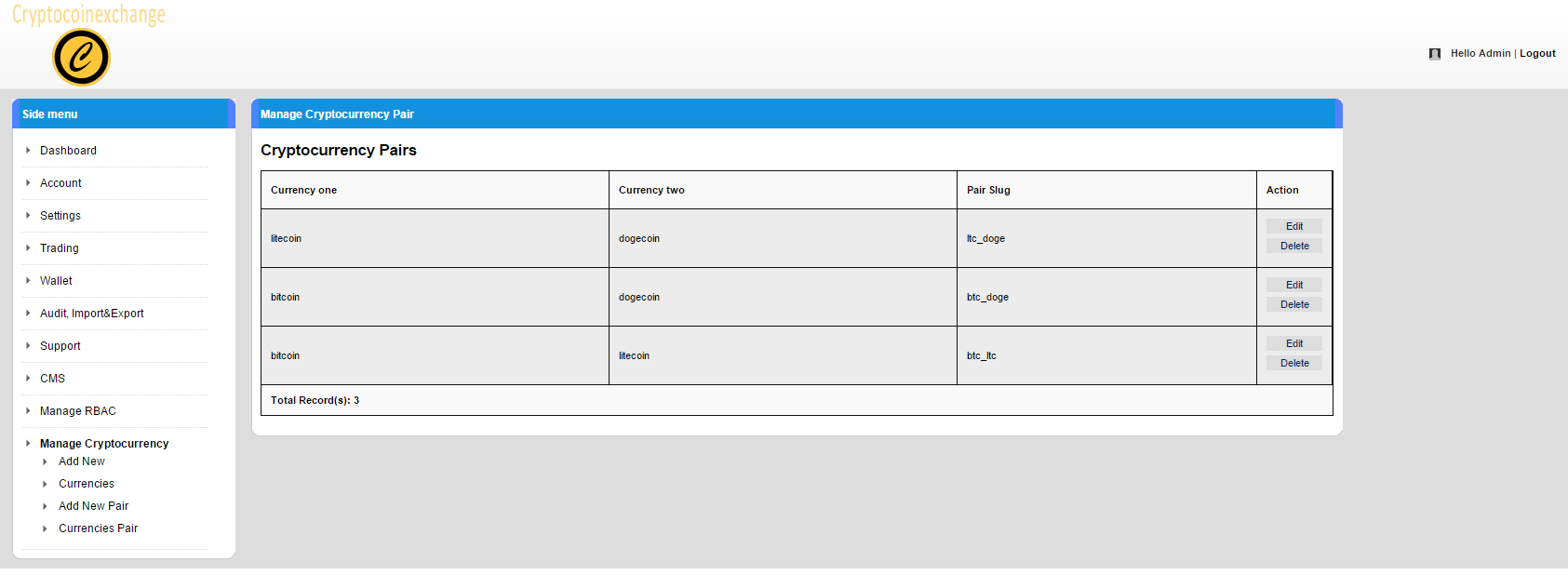This screenshot has width=1568, height=575.
Task: Click litecoin in the ltc_doge row
Action: (286, 238)
